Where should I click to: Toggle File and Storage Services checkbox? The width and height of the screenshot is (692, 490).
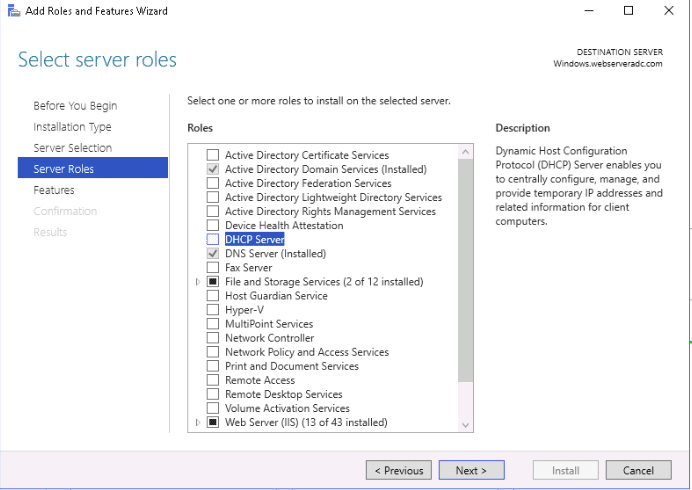(x=213, y=282)
